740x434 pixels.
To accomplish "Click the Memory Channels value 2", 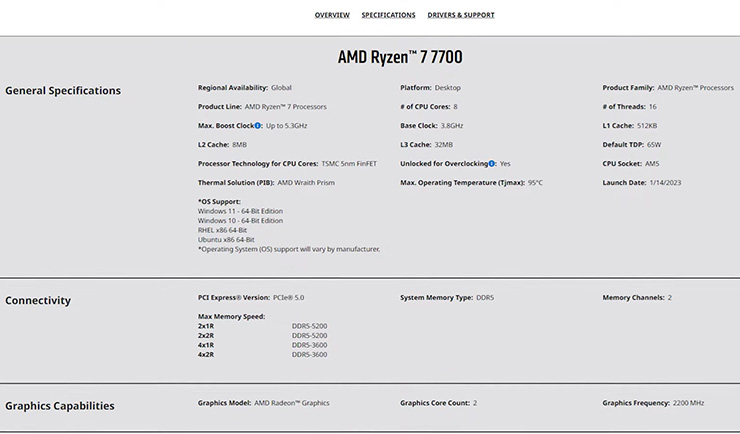I will (x=670, y=298).
